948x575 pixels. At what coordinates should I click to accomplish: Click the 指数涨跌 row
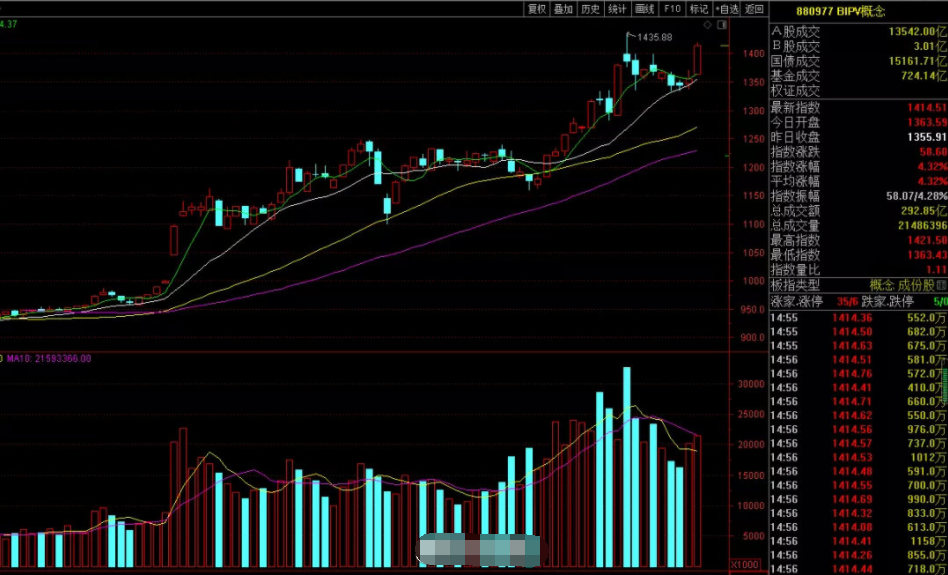point(859,152)
